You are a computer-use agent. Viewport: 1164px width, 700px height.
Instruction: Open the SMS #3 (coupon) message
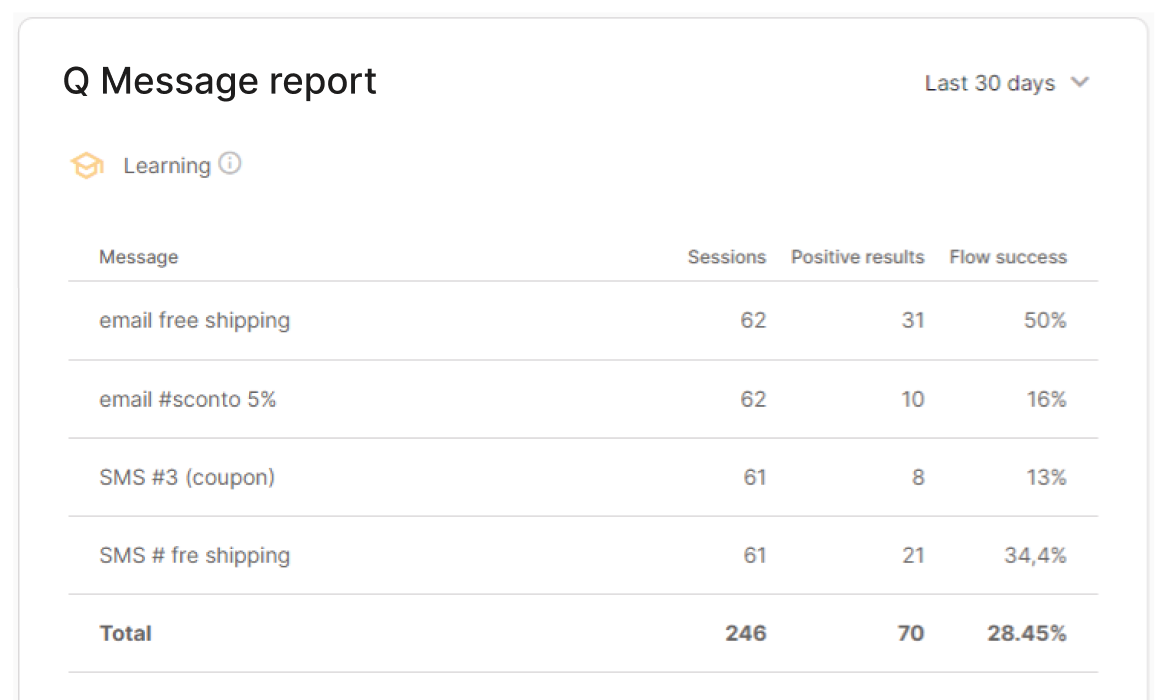click(187, 477)
